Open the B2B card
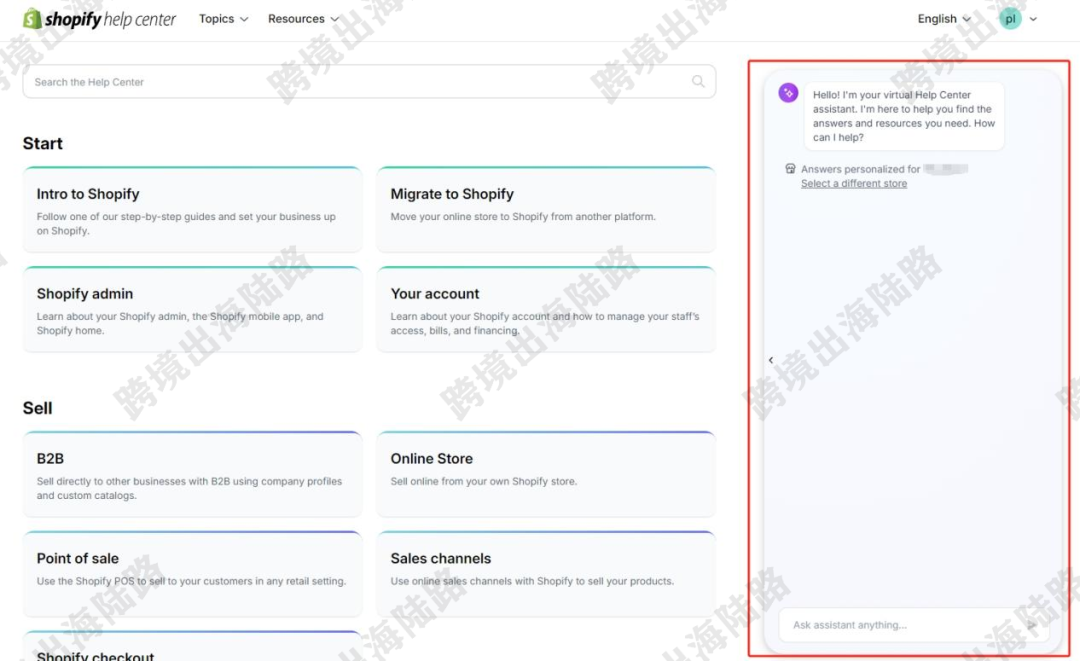The width and height of the screenshot is (1080, 661). pyautogui.click(x=192, y=475)
